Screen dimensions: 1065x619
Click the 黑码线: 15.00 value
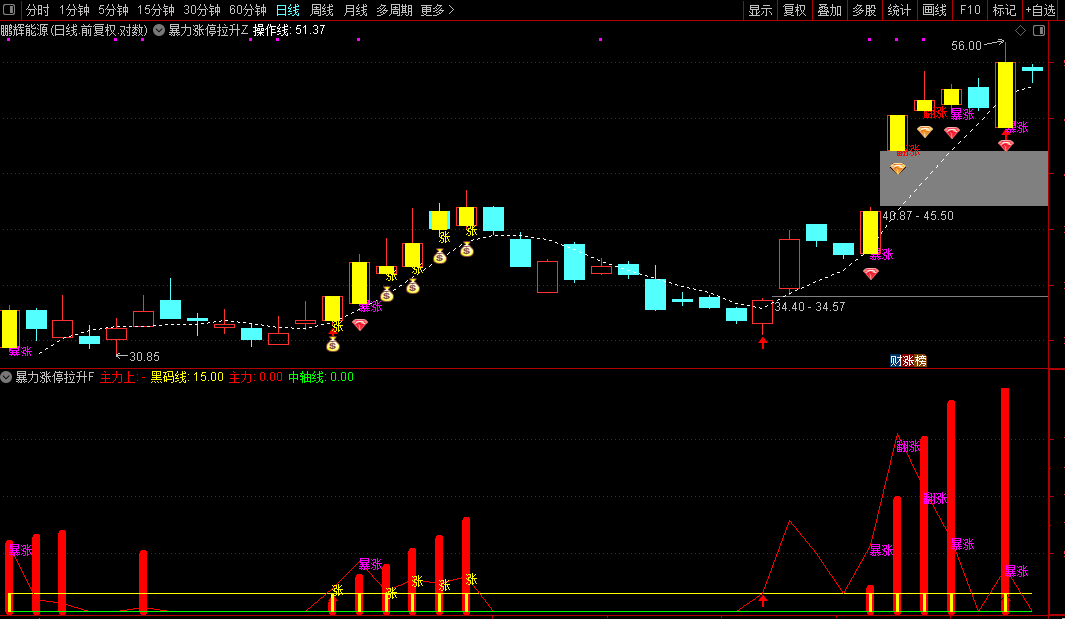(x=187, y=376)
